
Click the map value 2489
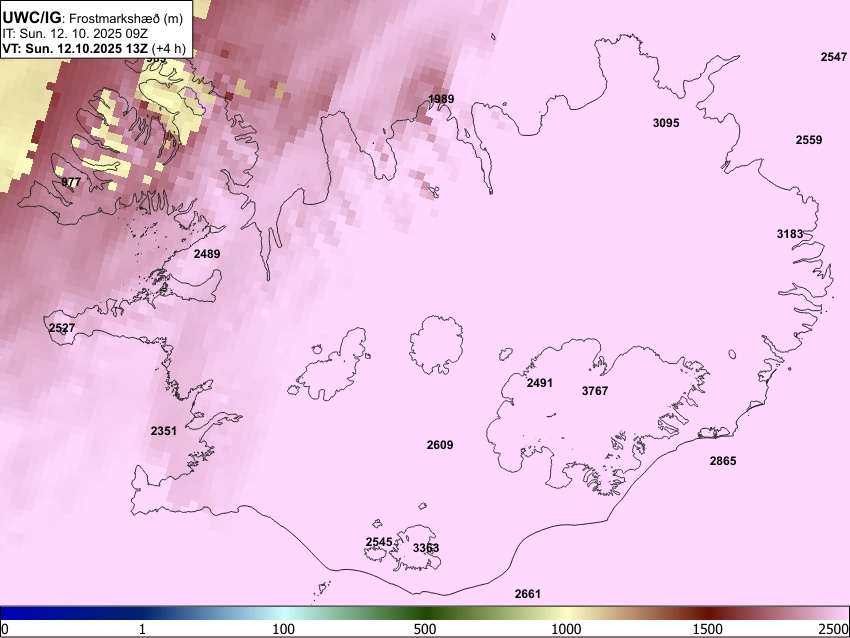pyautogui.click(x=207, y=254)
